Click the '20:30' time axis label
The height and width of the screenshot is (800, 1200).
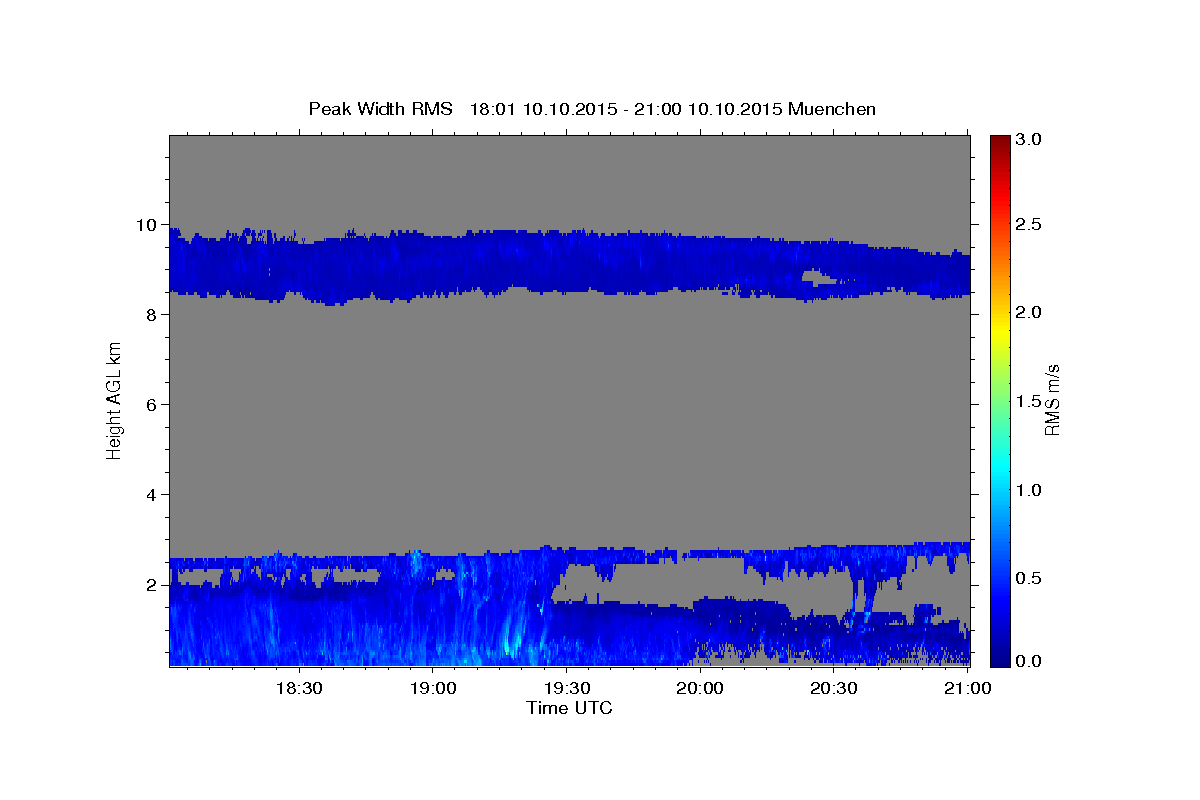(x=833, y=688)
